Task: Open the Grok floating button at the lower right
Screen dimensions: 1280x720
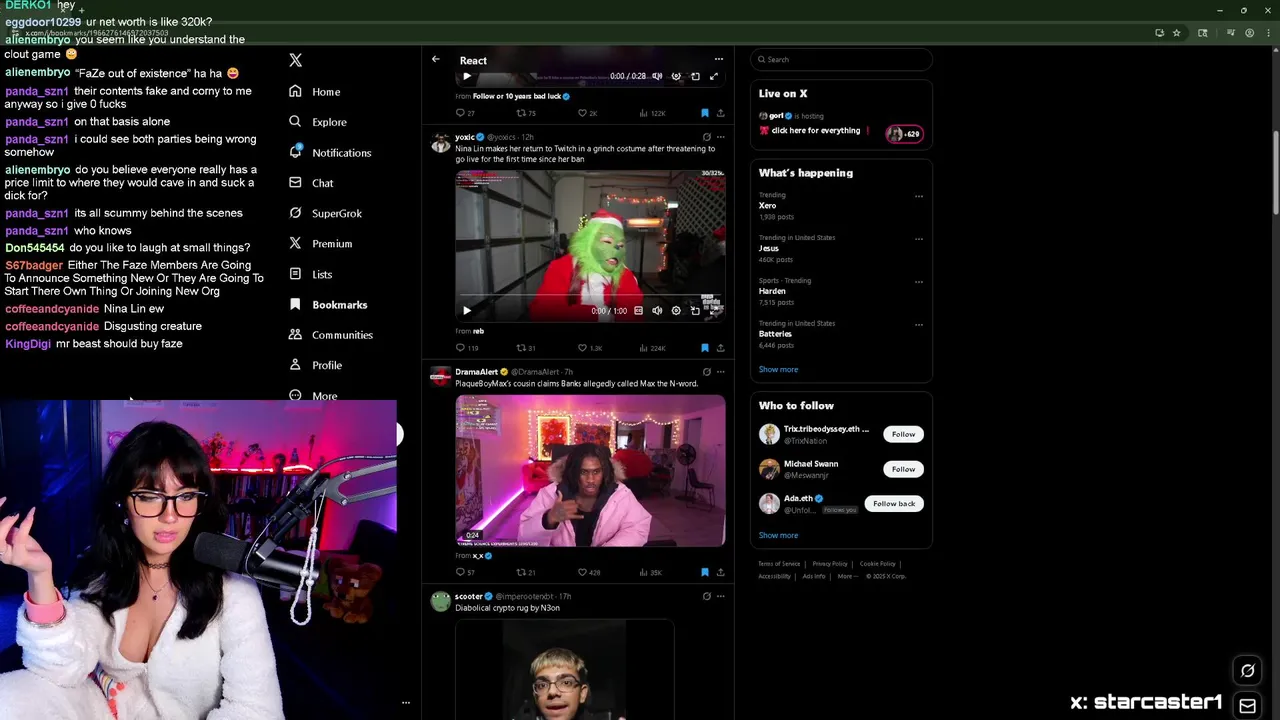Action: [1247, 671]
